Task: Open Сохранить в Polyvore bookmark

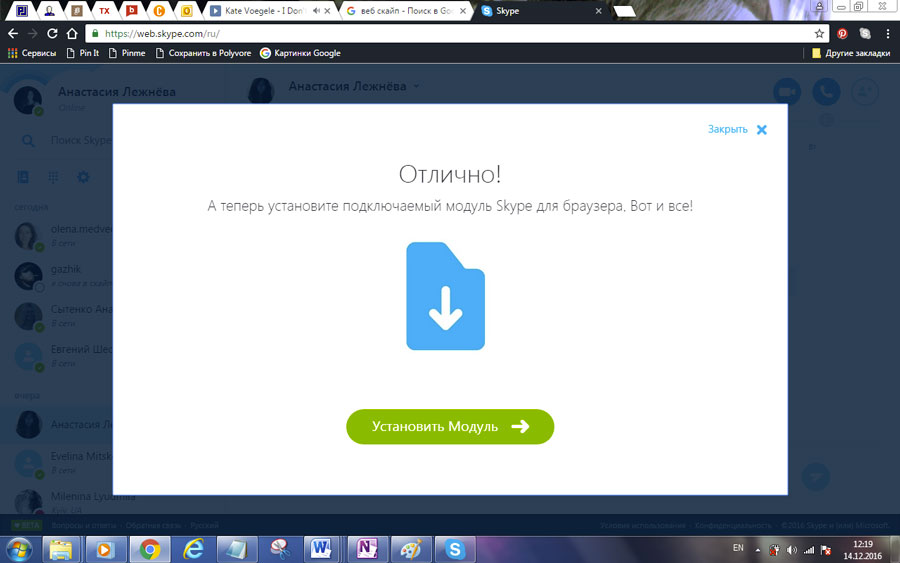Action: coord(204,53)
